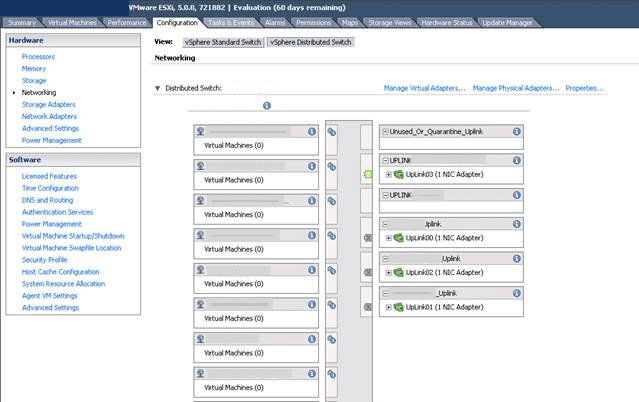Show info for the uplink group containing UpLink01
This screenshot has height=402, width=639.
[516, 293]
